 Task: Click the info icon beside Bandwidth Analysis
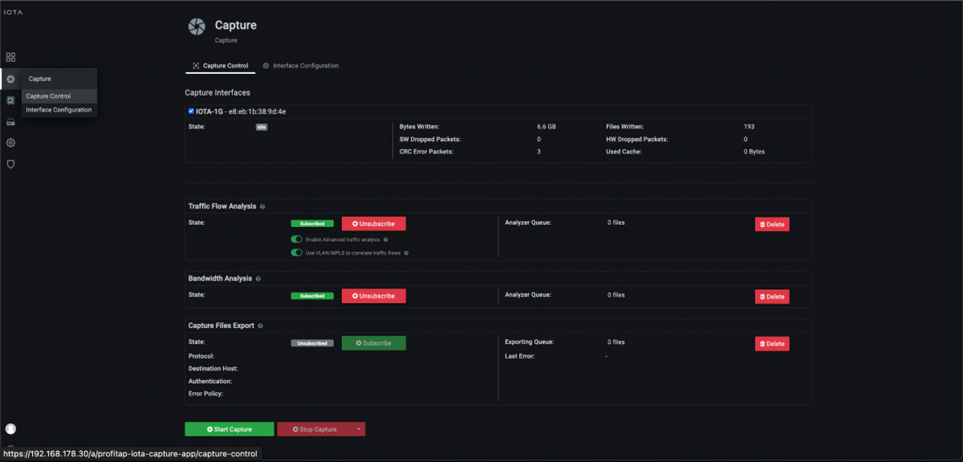258,279
